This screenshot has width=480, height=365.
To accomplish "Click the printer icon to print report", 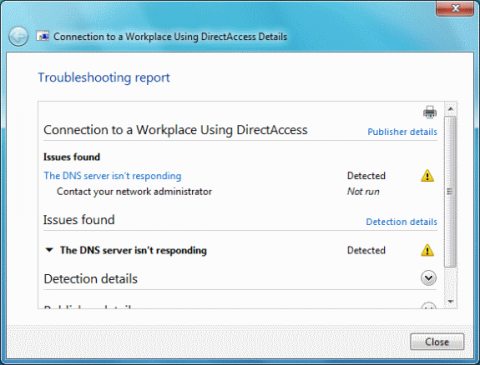I will coord(430,112).
